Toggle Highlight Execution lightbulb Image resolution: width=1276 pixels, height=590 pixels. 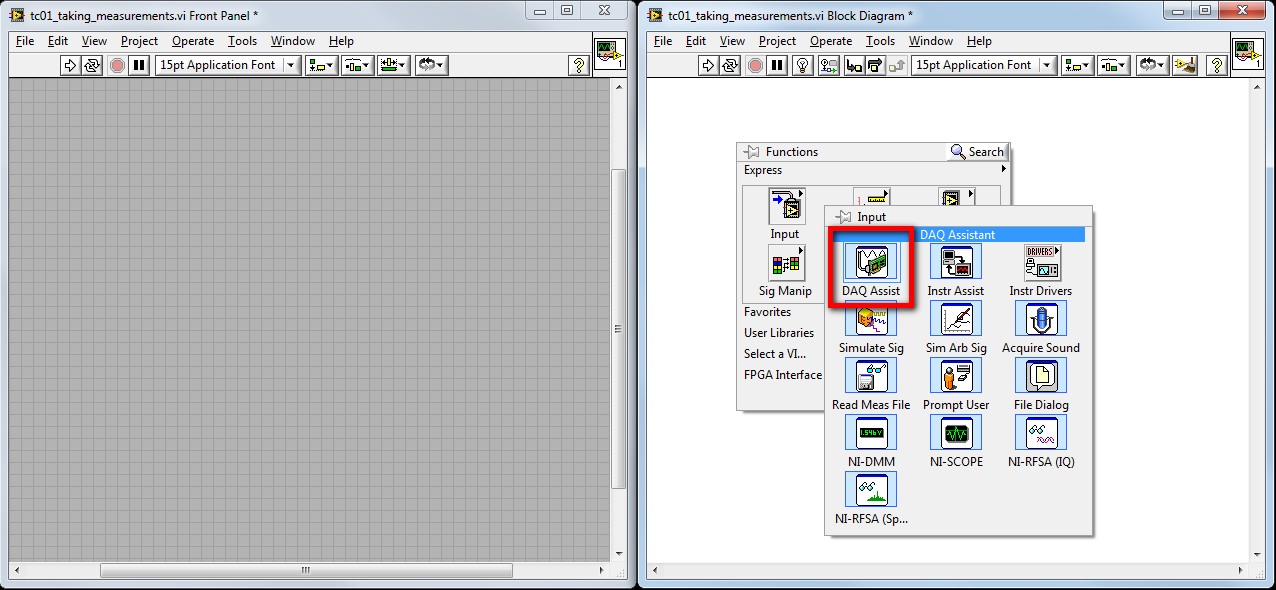pos(802,65)
